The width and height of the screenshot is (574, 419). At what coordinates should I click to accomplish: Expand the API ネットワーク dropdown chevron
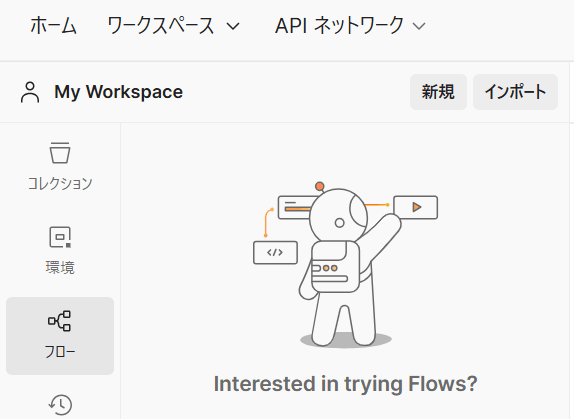419,26
